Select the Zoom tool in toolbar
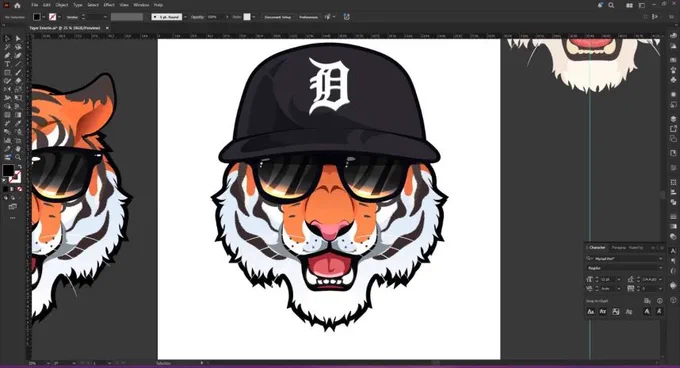The image size is (680, 368). [18, 156]
